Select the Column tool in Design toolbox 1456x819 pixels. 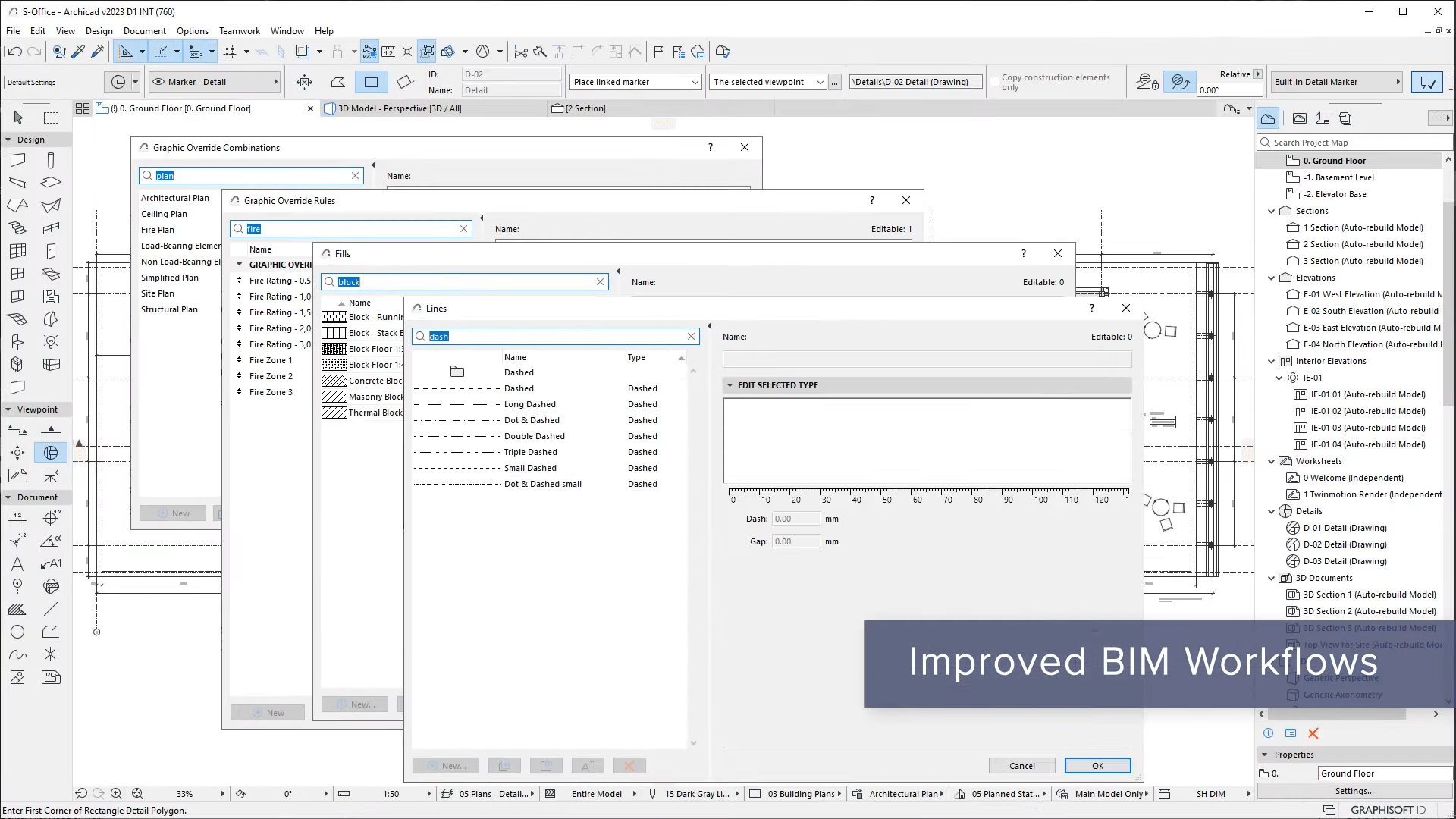coord(51,160)
